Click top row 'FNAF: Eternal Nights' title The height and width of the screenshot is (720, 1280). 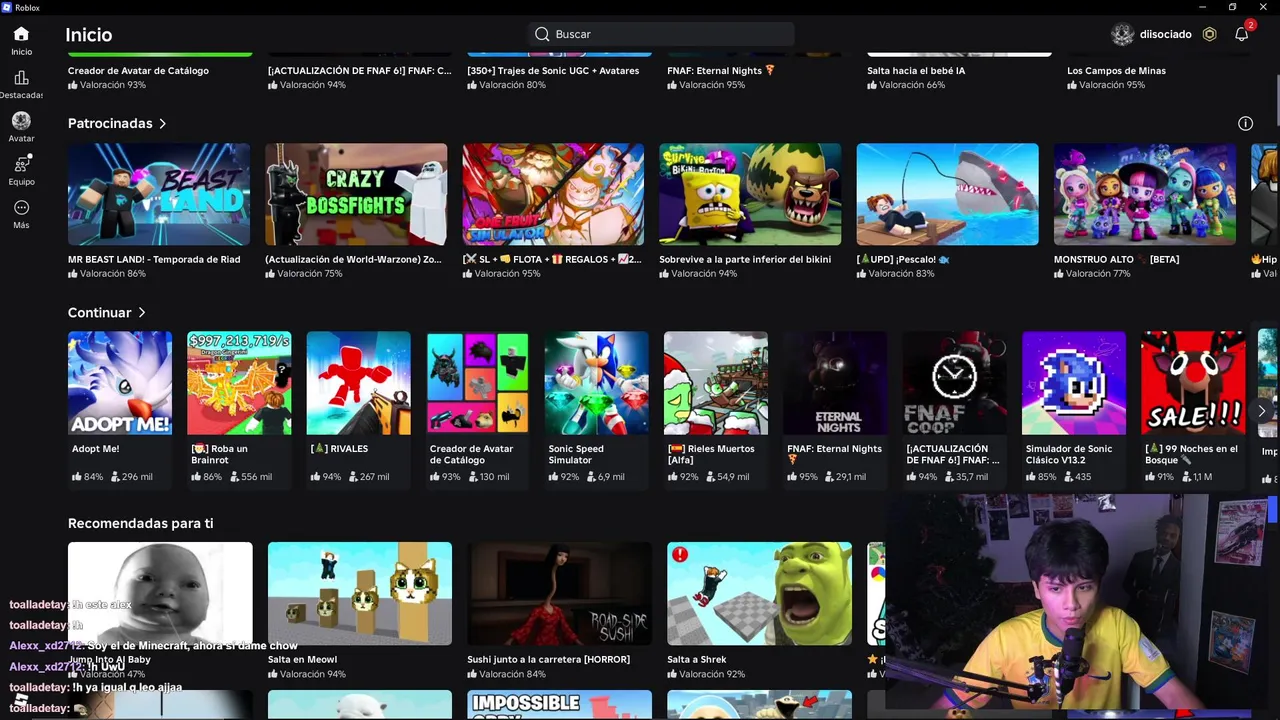coord(721,71)
